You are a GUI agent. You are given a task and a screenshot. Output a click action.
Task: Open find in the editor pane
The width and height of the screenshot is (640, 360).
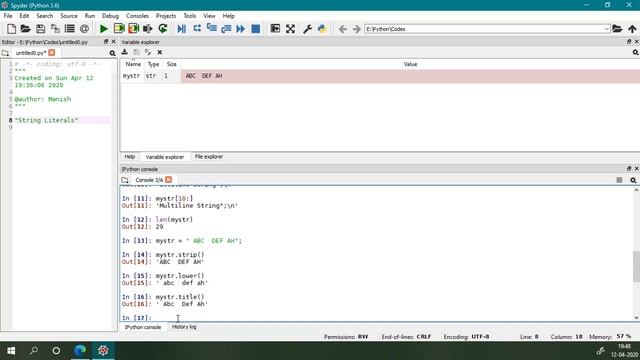point(112,53)
